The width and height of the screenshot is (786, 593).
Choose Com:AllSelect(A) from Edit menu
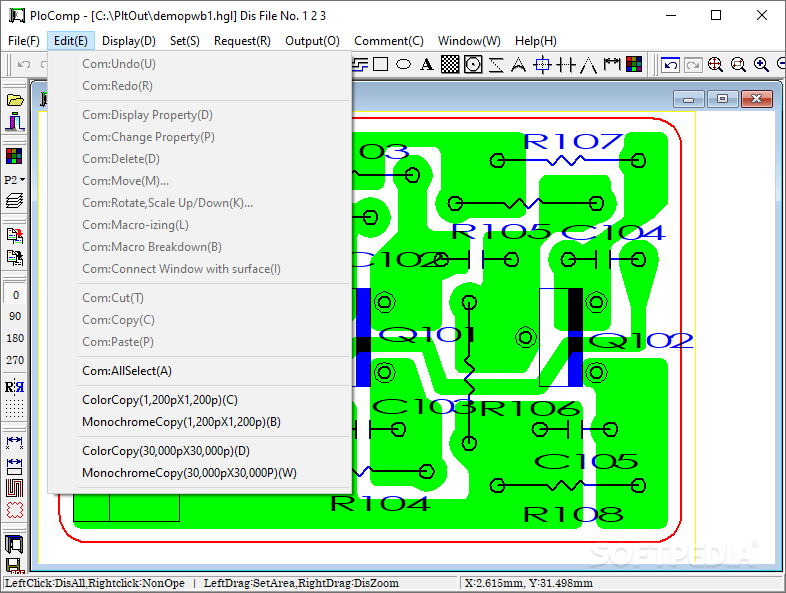pos(200,371)
